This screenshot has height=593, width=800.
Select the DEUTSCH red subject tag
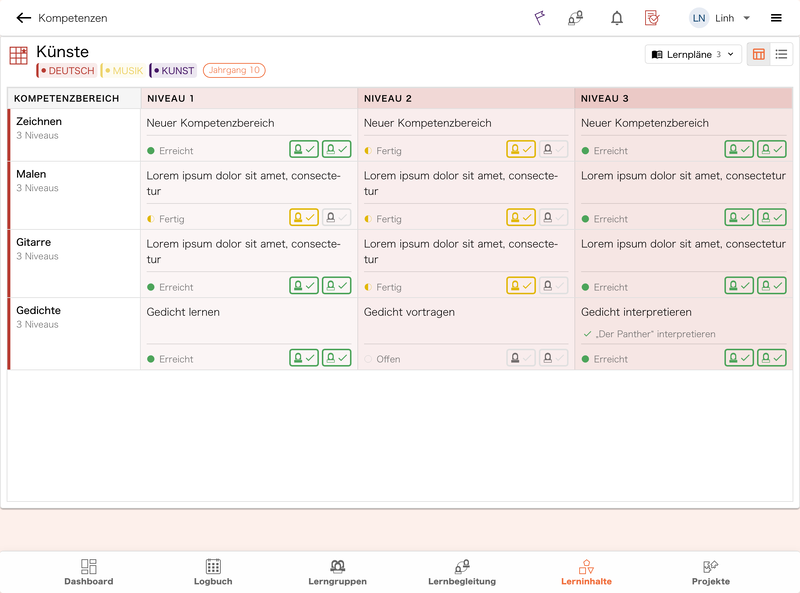(66, 70)
